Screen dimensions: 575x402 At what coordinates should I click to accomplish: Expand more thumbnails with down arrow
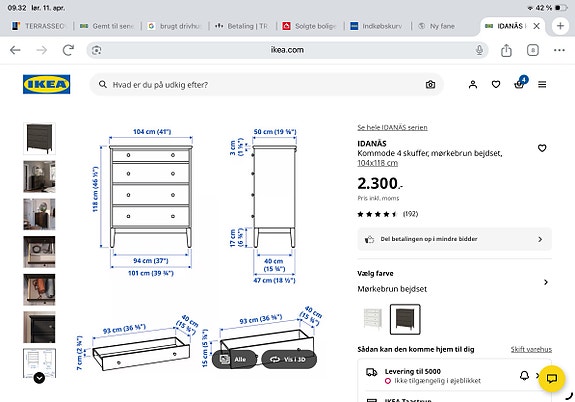click(x=39, y=378)
